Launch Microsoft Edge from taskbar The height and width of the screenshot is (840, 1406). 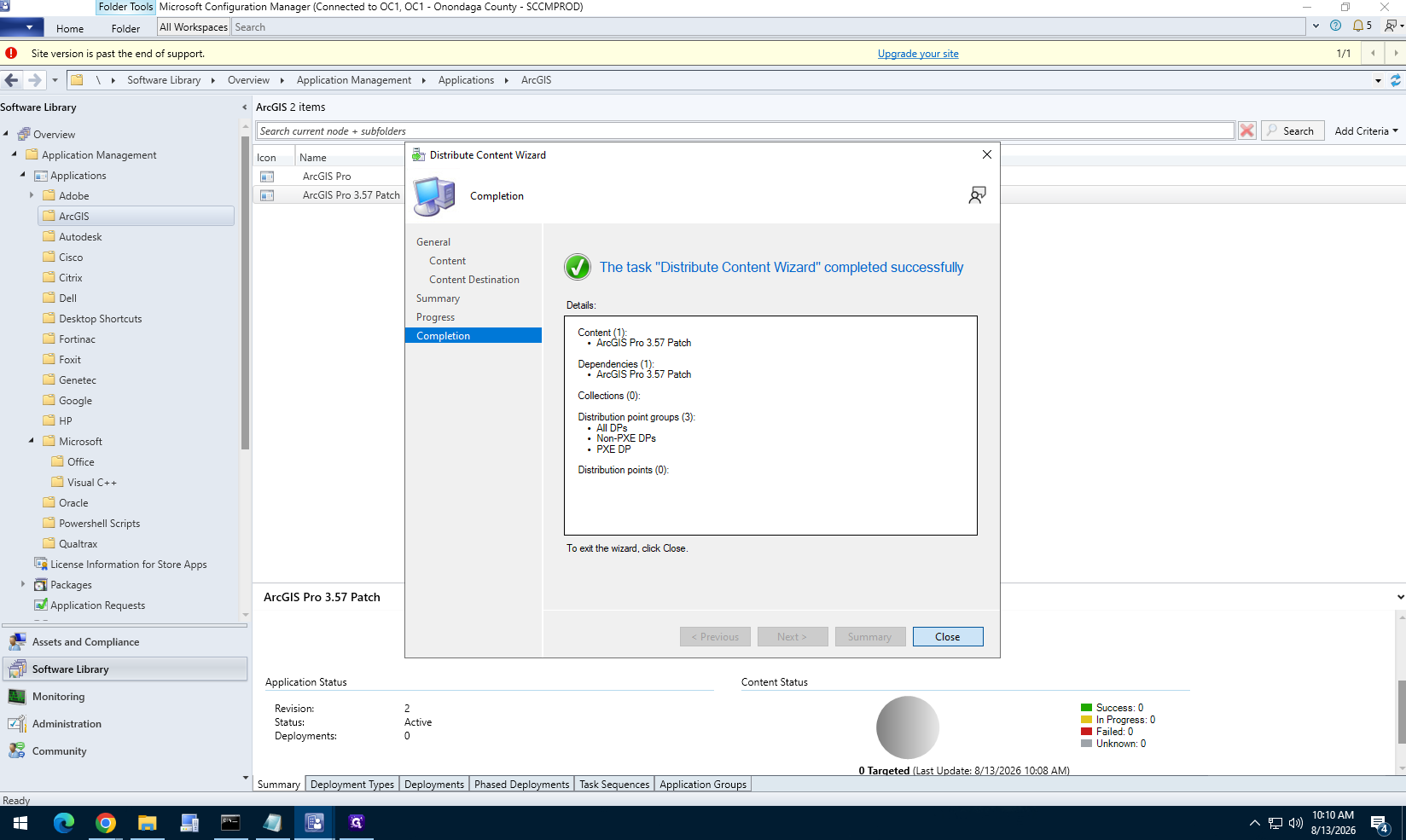tap(64, 823)
